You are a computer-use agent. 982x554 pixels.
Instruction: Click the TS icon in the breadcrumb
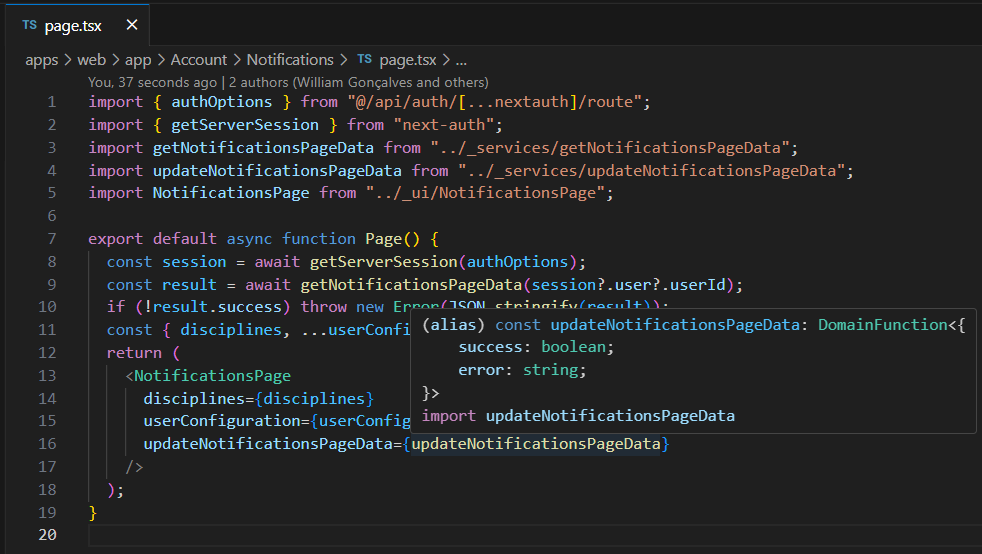pyautogui.click(x=364, y=59)
